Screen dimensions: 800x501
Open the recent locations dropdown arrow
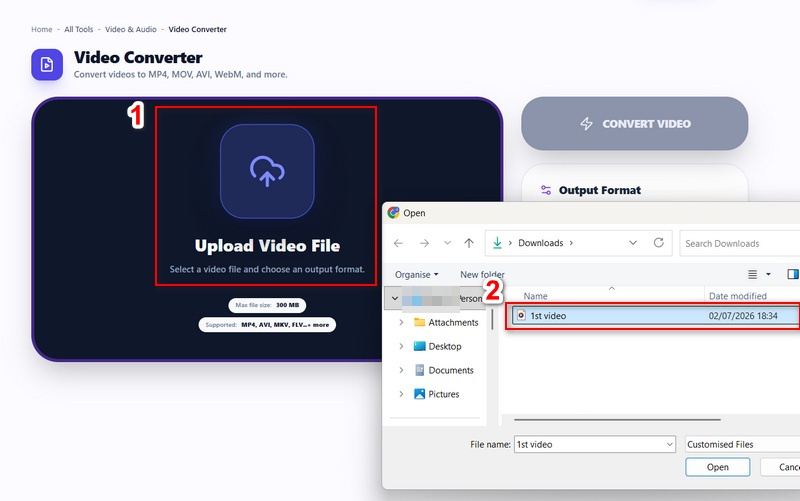tap(447, 243)
